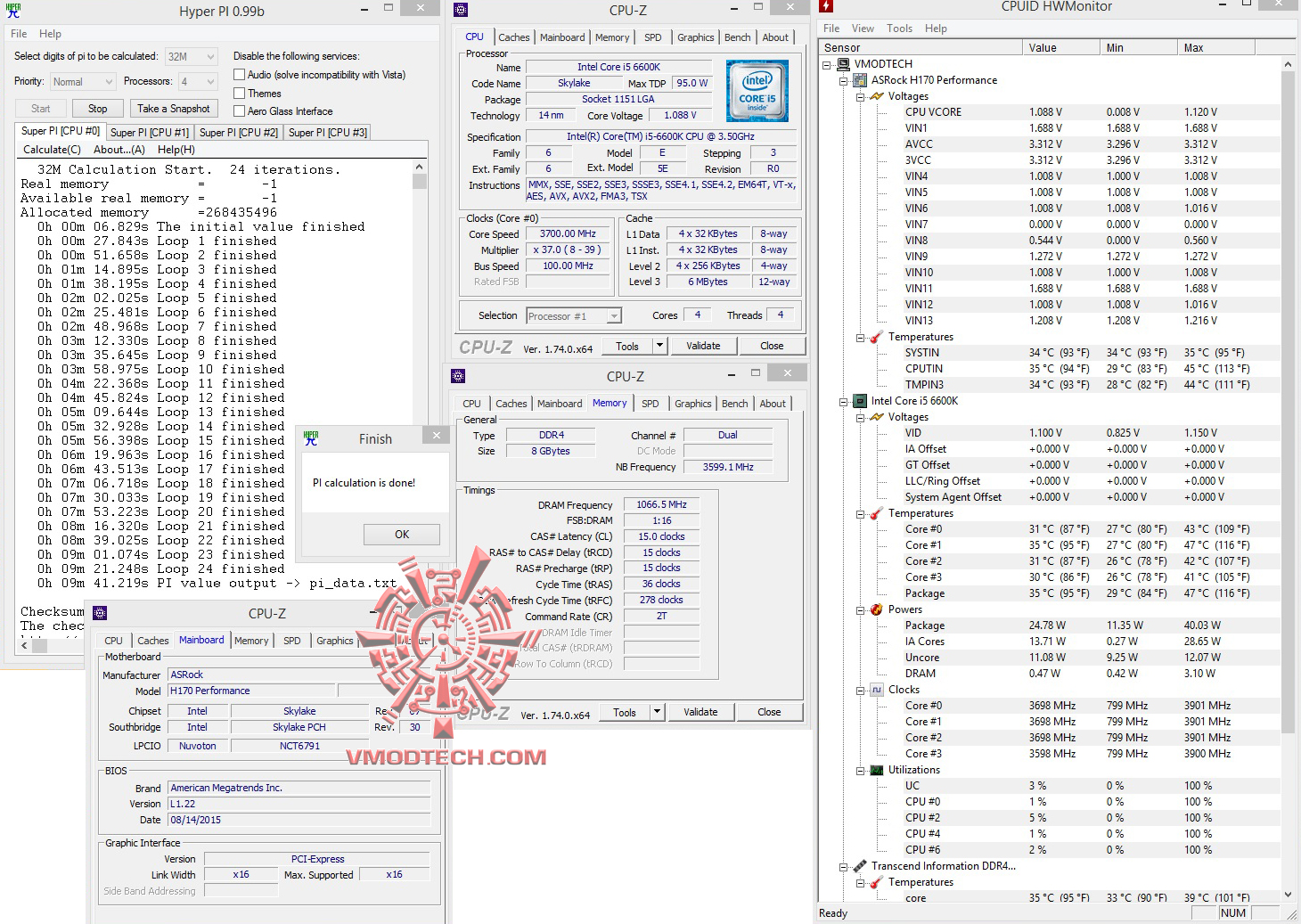Screen dimensions: 1301x924
Task: Click the thermometer icon above SYSTIN row
Action: click(x=877, y=337)
